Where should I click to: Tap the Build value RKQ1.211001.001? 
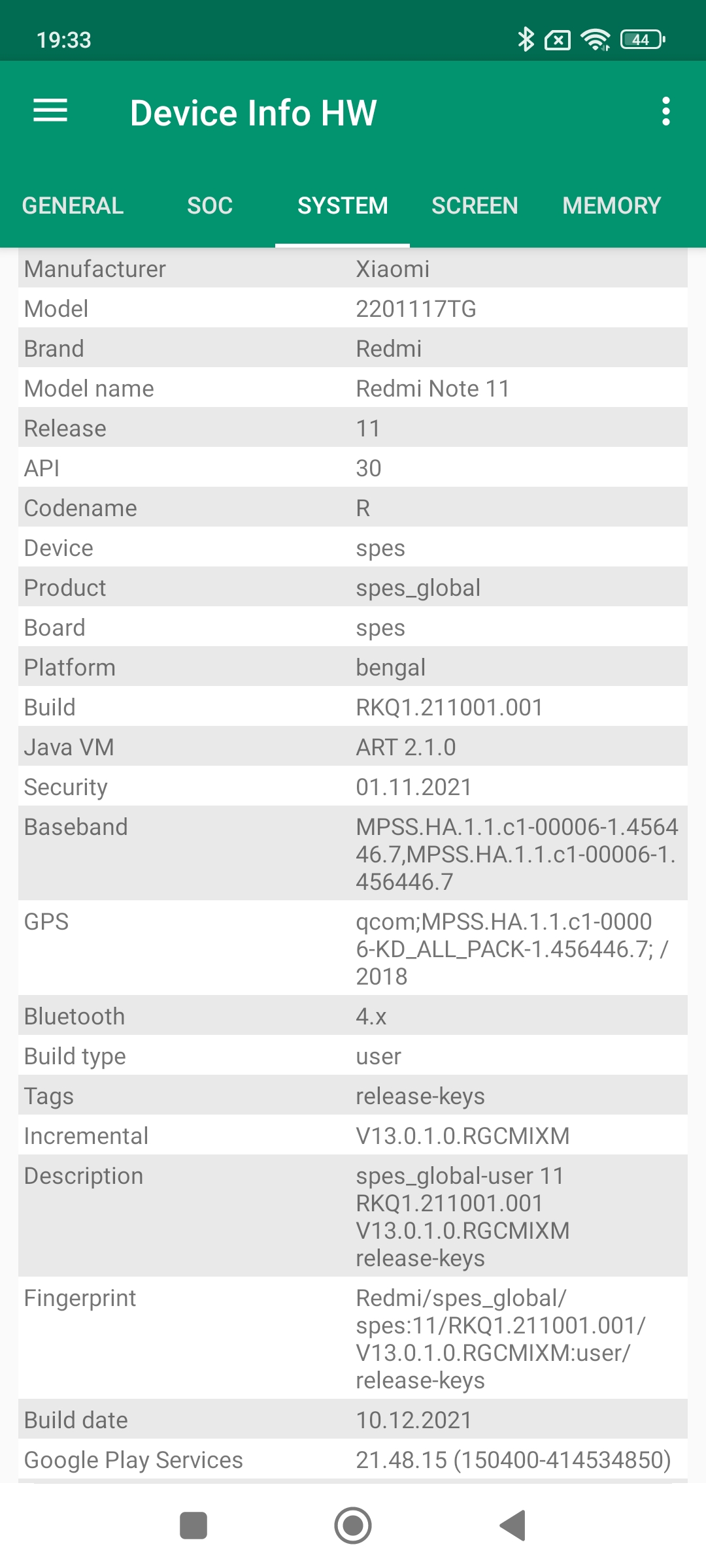(x=449, y=708)
